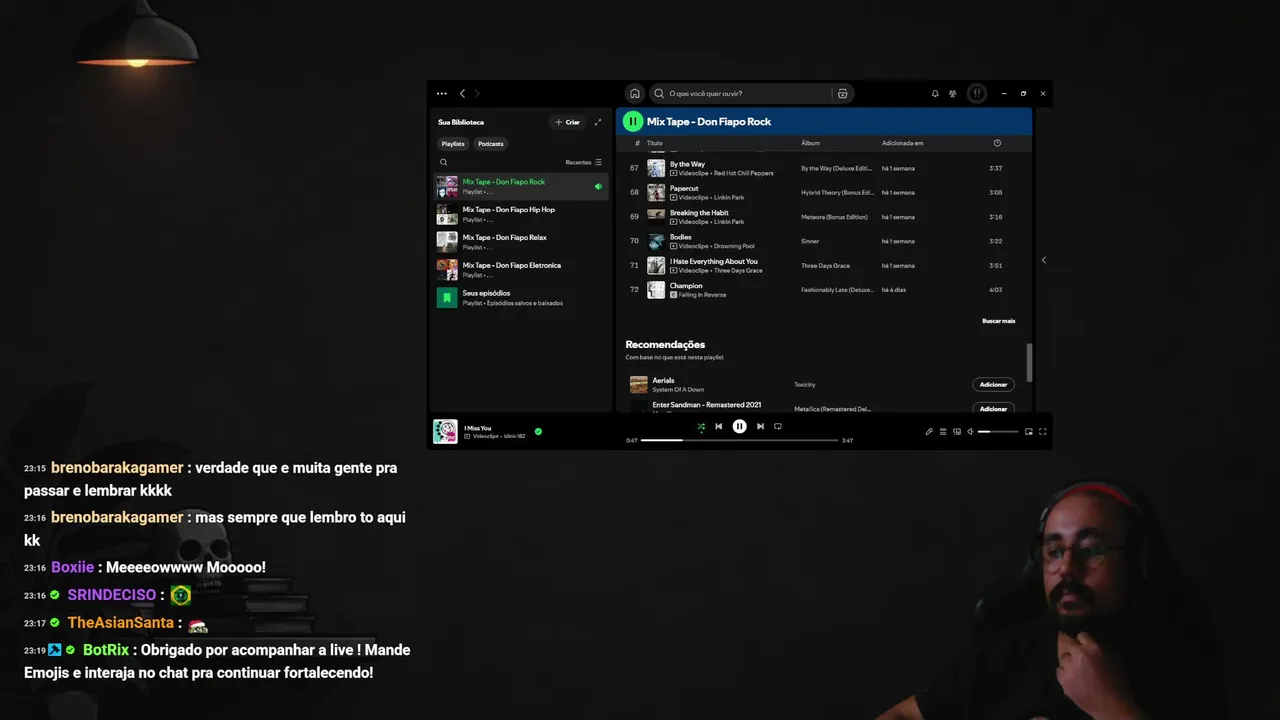Open the Three Days Grace album link
The image size is (1280, 720).
tap(825, 266)
